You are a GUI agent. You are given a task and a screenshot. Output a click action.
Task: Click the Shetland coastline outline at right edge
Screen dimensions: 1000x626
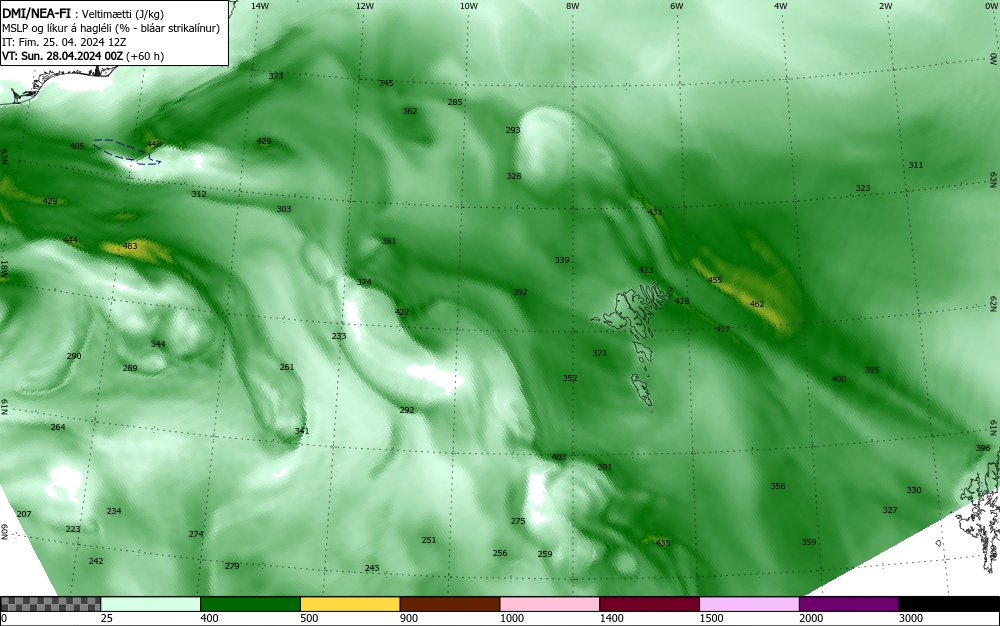click(979, 510)
